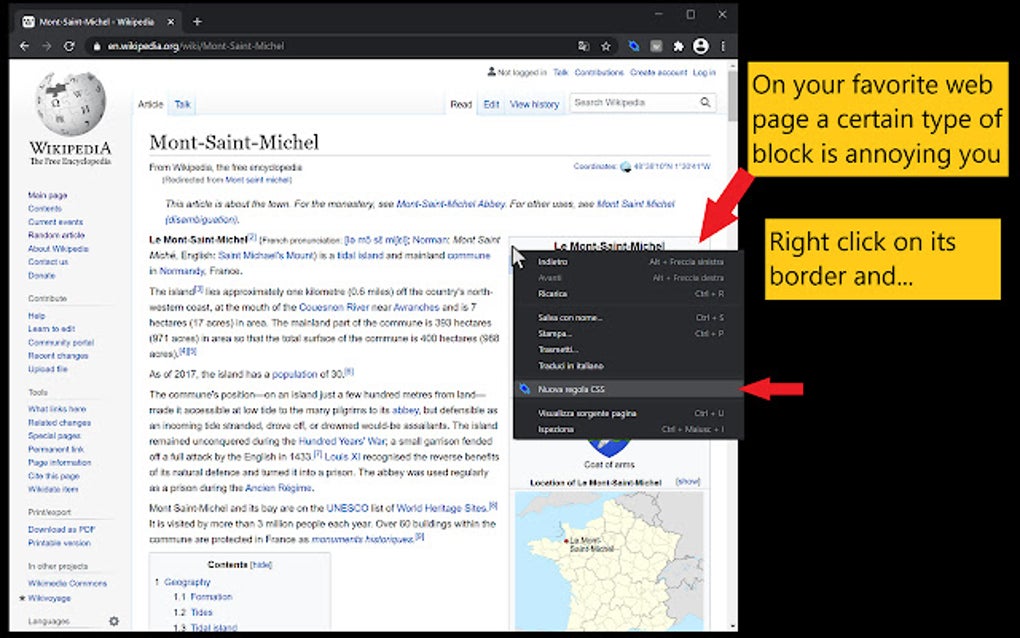Open Main page sidebar link
Image resolution: width=1020 pixels, height=638 pixels.
click(x=47, y=195)
